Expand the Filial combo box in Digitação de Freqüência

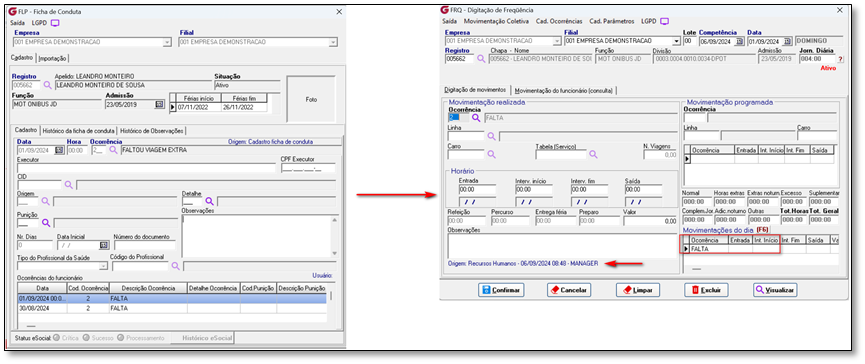(676, 41)
